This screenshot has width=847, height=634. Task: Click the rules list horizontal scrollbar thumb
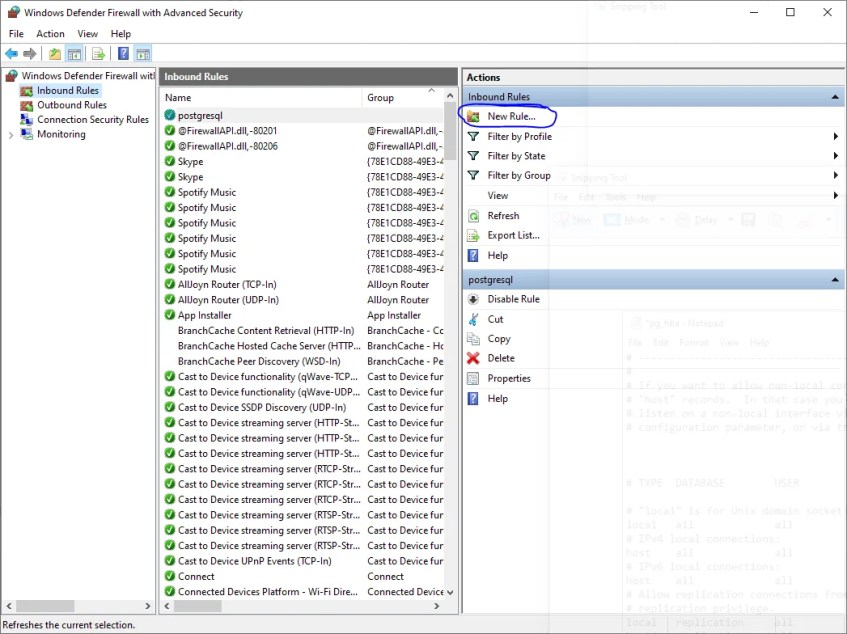pos(198,606)
